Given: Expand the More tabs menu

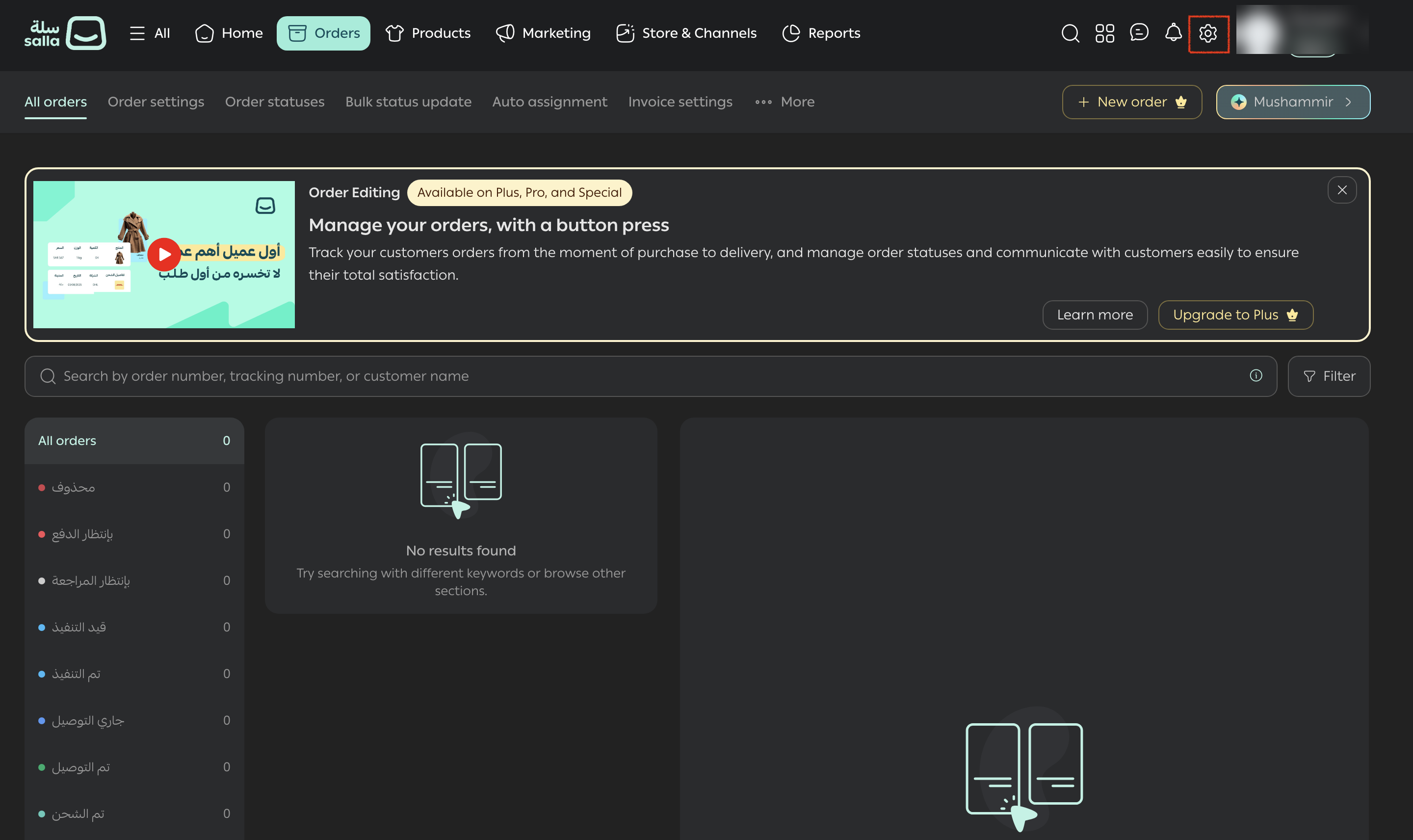Looking at the screenshot, I should pyautogui.click(x=785, y=102).
